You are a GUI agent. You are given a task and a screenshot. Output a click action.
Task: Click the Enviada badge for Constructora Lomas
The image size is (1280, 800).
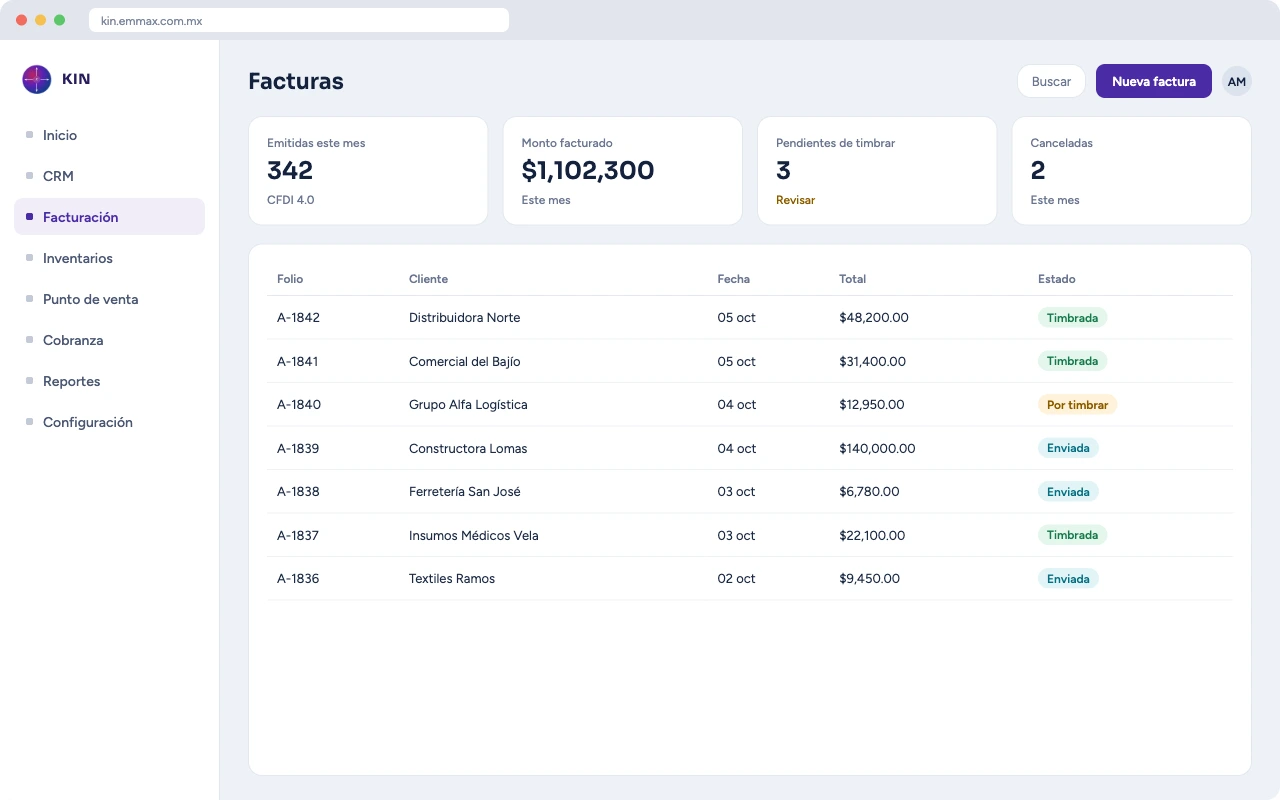(x=1068, y=448)
